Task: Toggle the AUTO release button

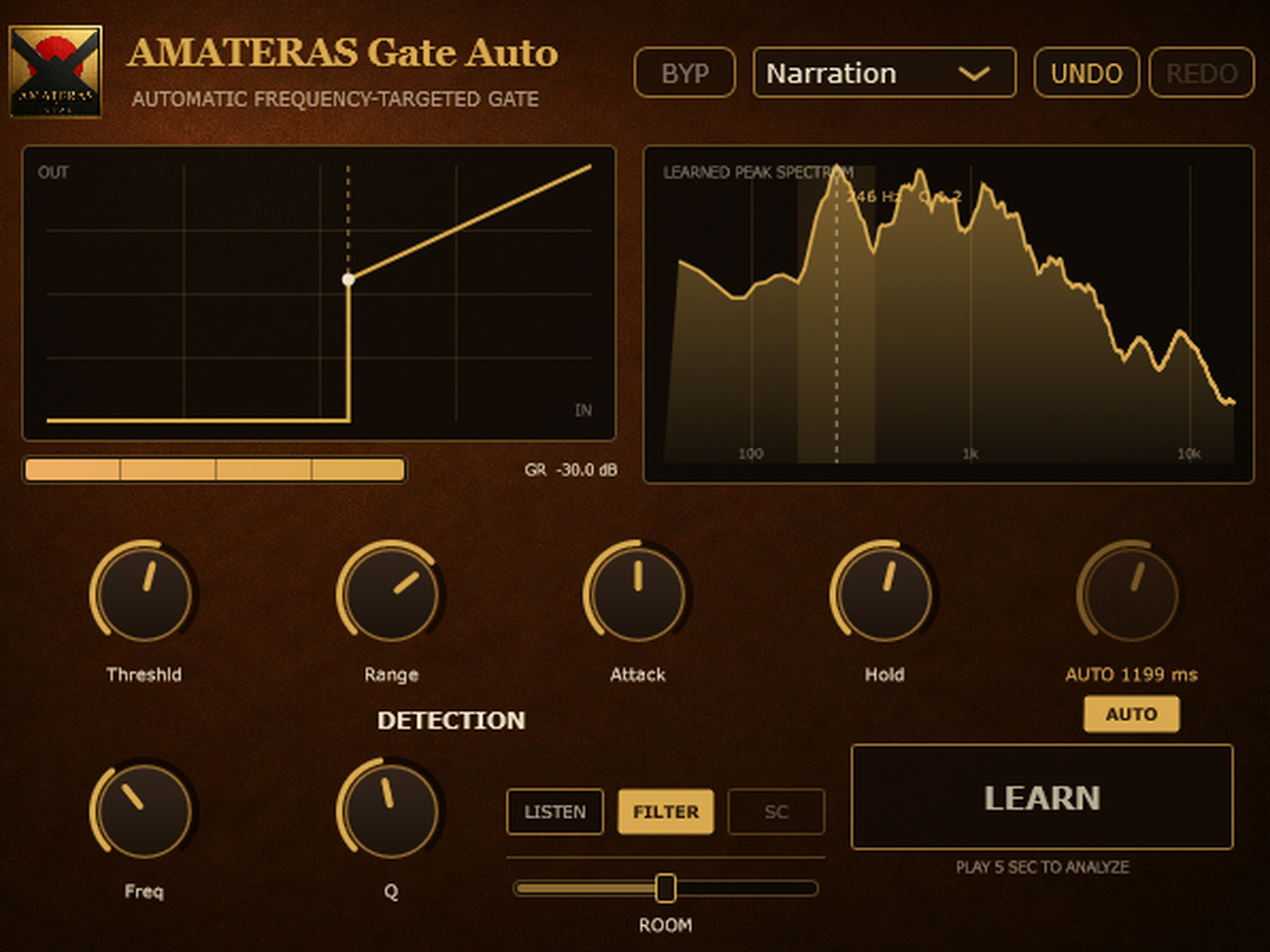Action: tap(1131, 714)
